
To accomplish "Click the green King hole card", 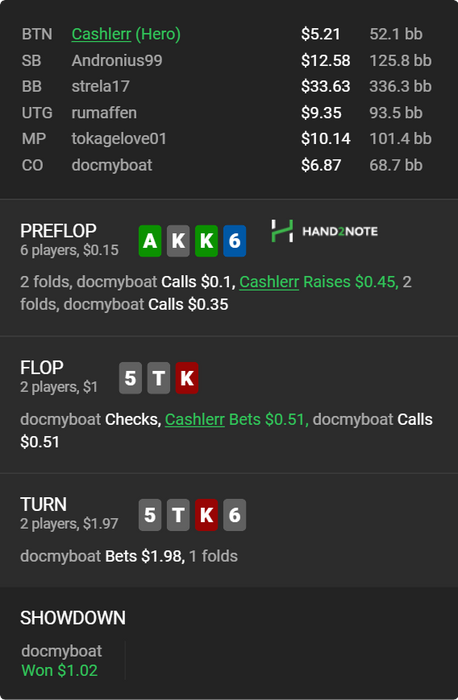I will click(x=206, y=241).
